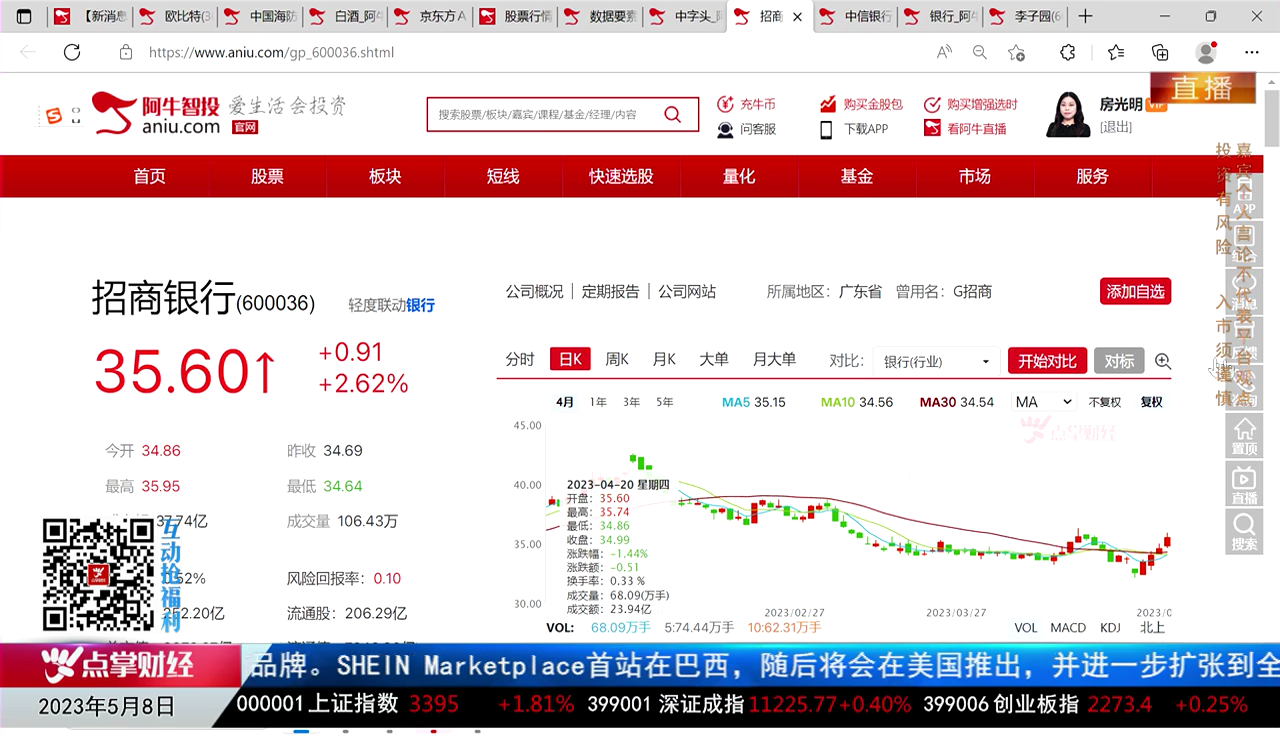Click the browser zoom out magnifier icon

pyautogui.click(x=980, y=53)
